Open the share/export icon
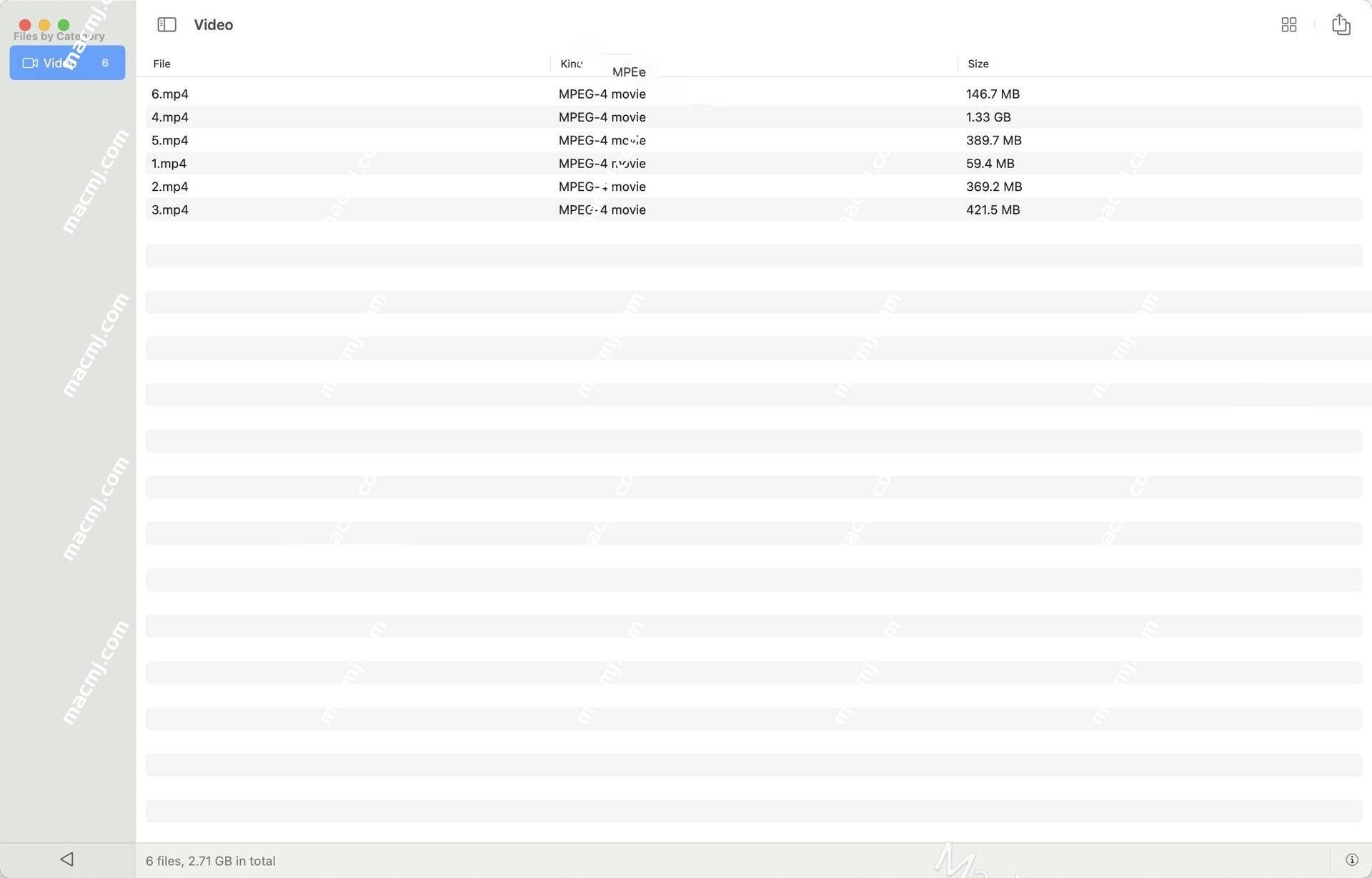The height and width of the screenshot is (878, 1372). point(1341,24)
